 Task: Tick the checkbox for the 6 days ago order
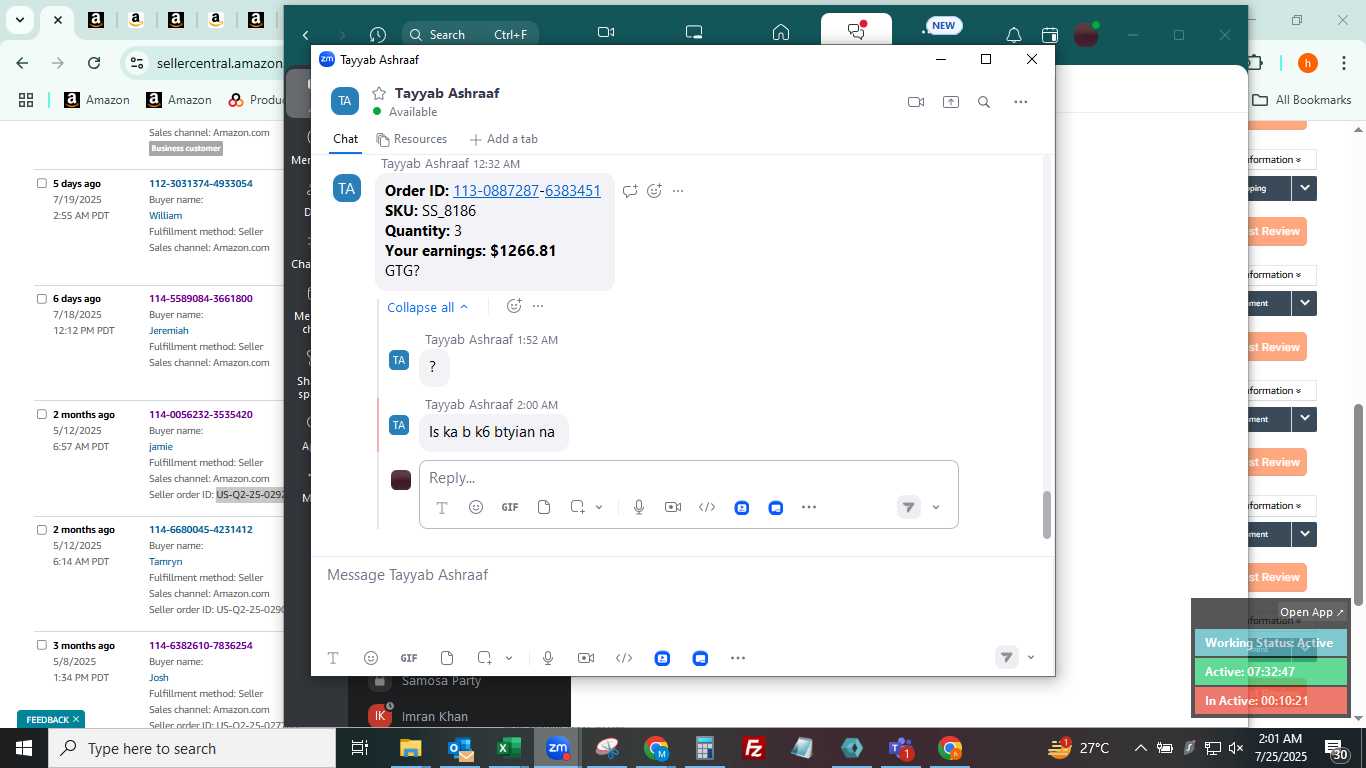(42, 298)
